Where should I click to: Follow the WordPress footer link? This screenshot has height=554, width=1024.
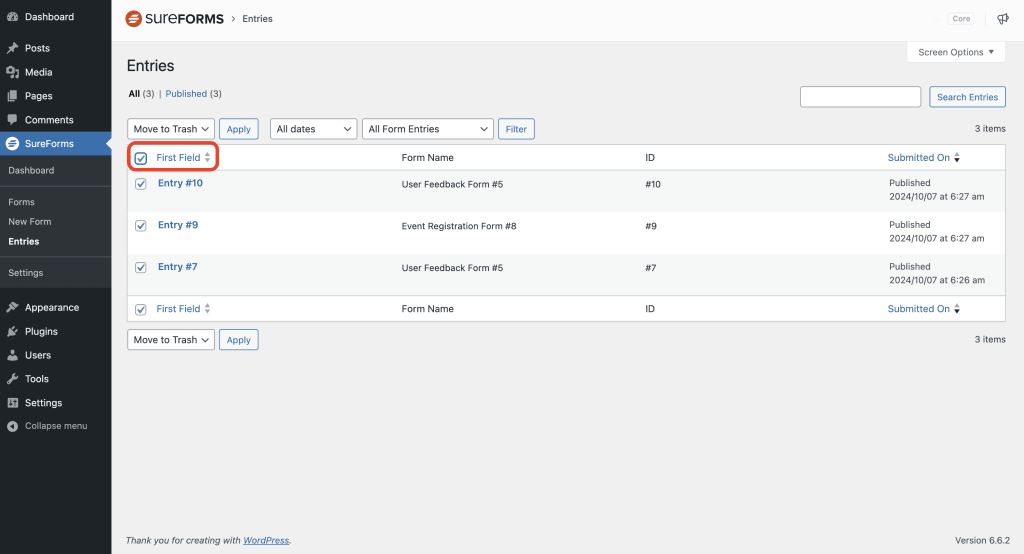[266, 540]
